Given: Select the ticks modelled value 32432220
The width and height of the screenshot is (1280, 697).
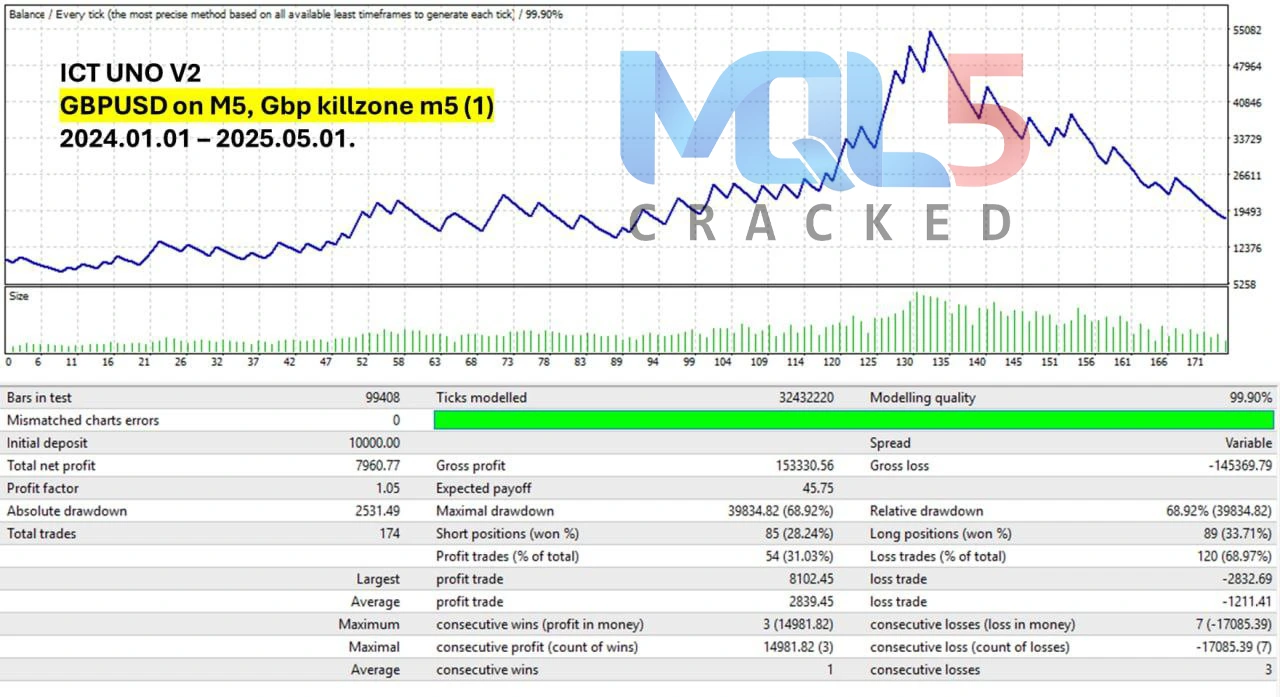Looking at the screenshot, I should [x=806, y=398].
